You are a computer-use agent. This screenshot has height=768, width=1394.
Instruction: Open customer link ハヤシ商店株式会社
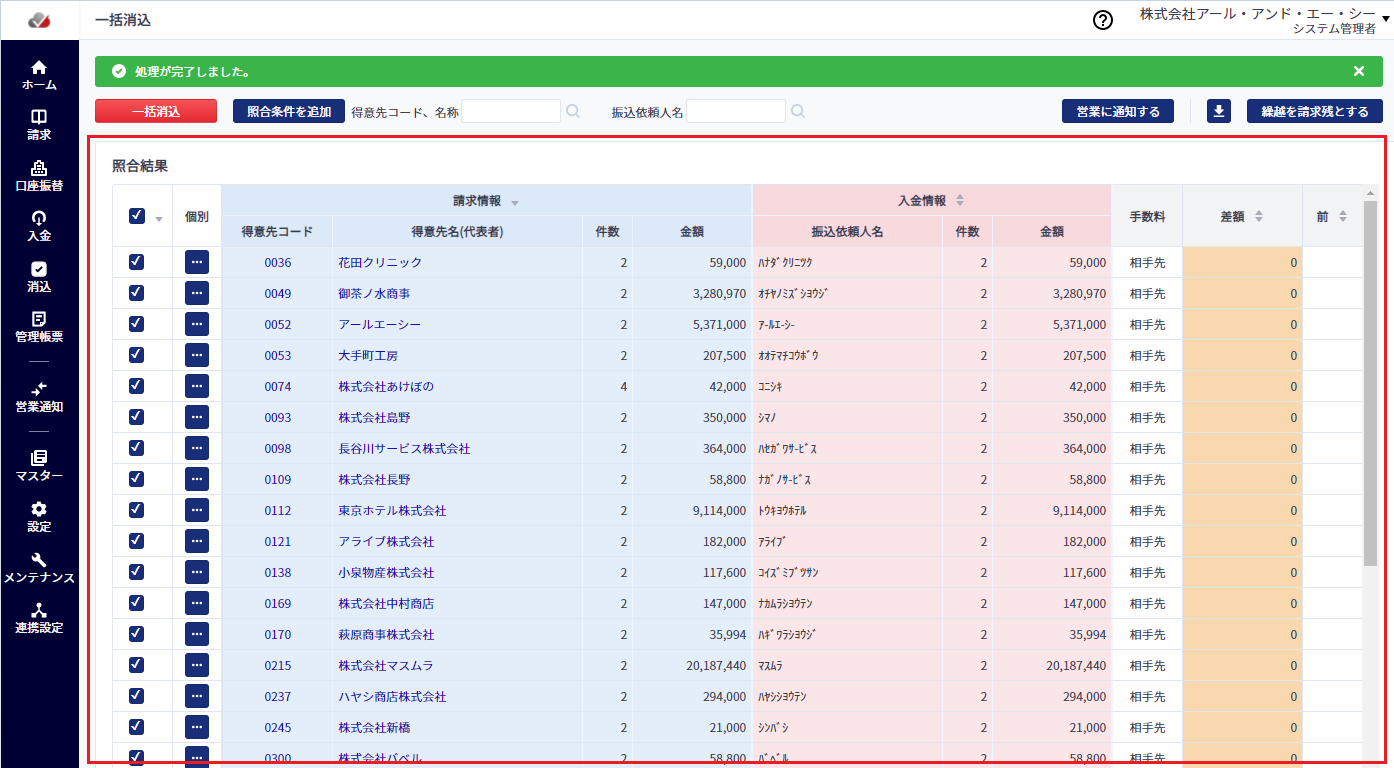(x=392, y=696)
